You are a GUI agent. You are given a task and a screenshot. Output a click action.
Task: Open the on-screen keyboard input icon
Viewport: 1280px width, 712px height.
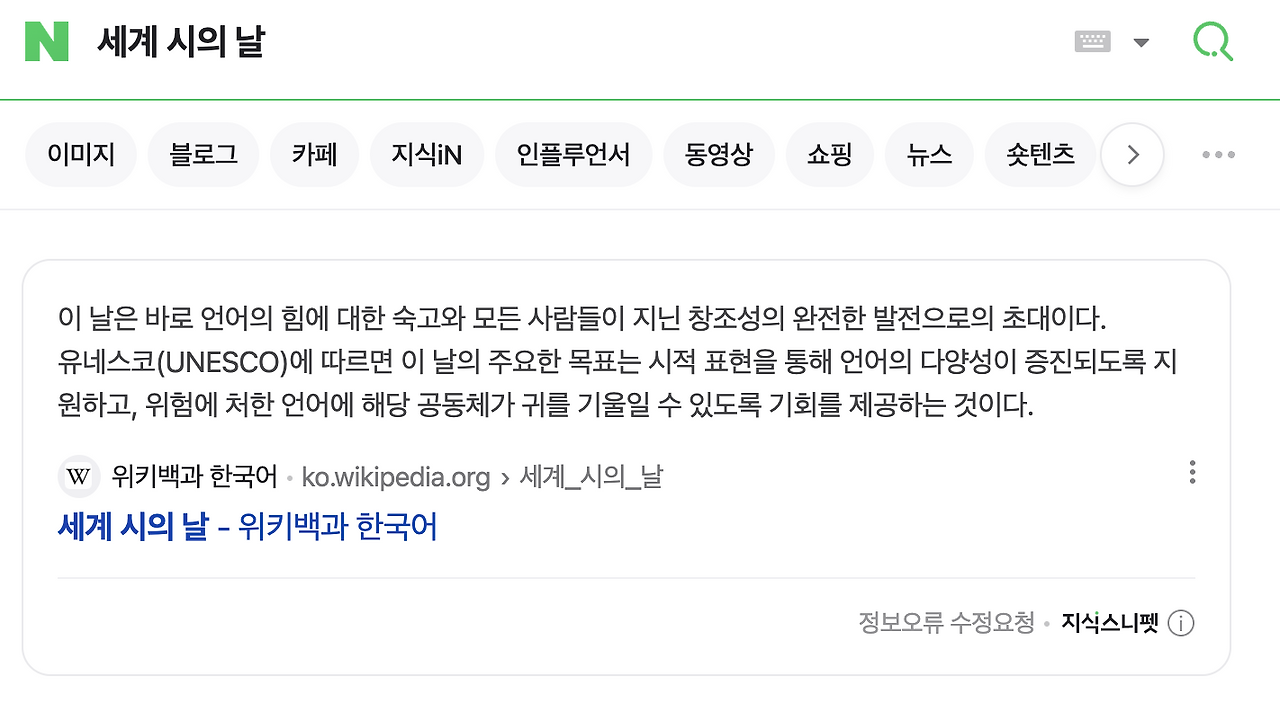(x=1092, y=40)
